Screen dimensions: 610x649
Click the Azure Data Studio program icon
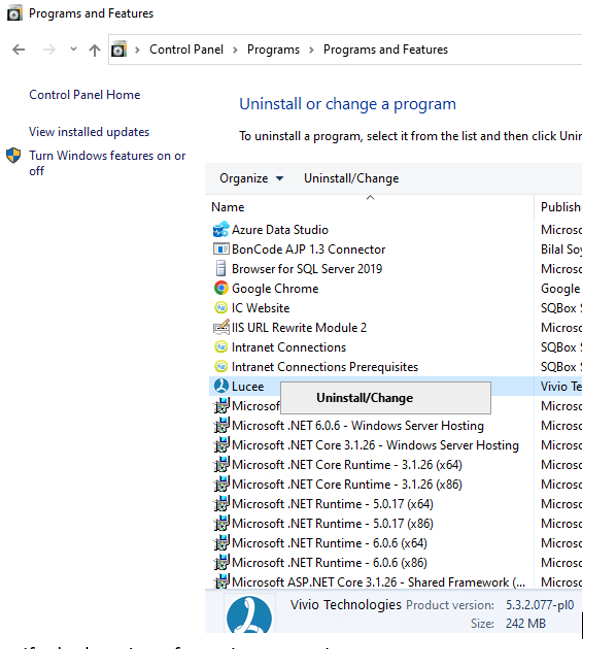[221, 229]
